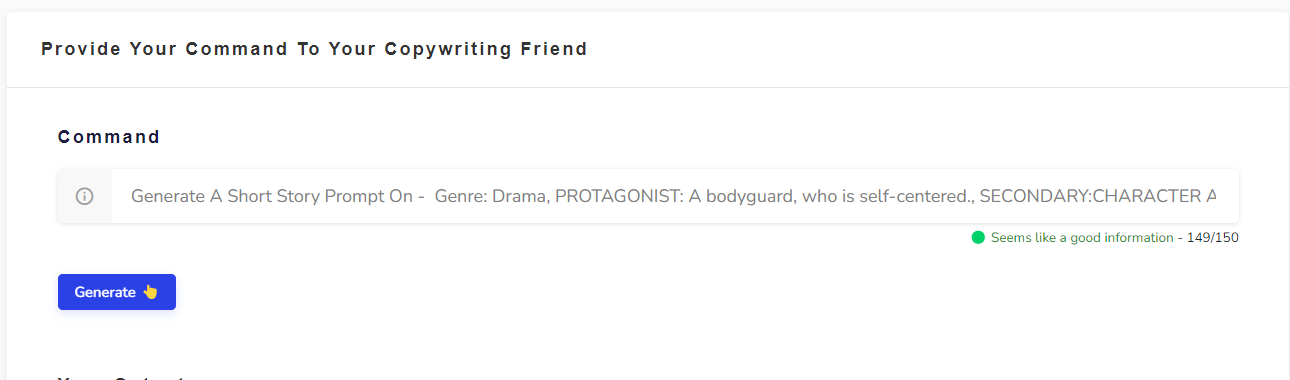Viewport: 1290px width, 380px height.
Task: Click the 149/150 character counter
Action: pyautogui.click(x=1213, y=238)
